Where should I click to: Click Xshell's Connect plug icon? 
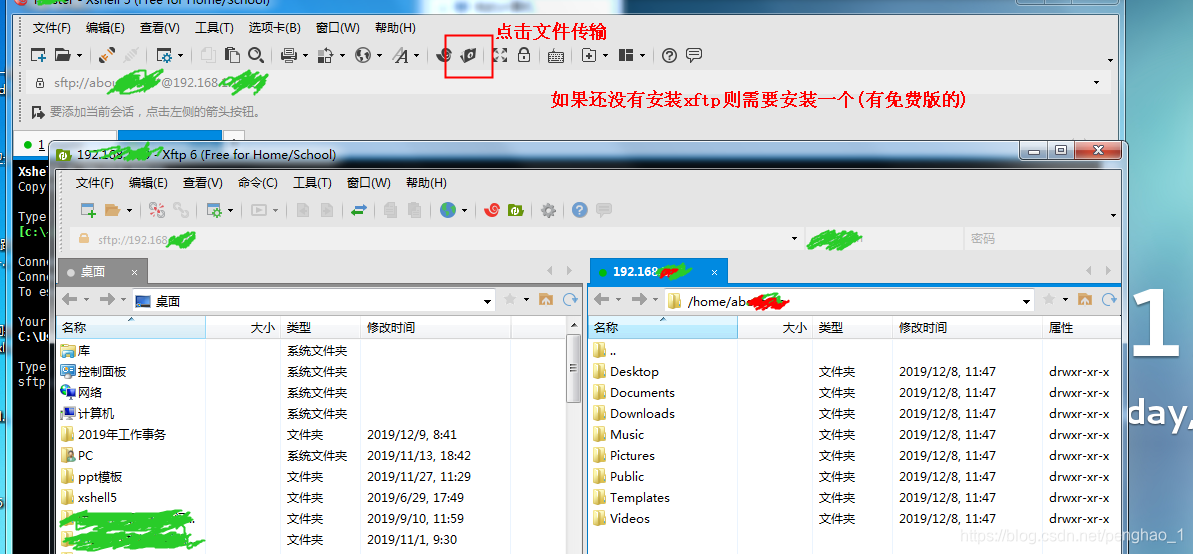pos(107,55)
